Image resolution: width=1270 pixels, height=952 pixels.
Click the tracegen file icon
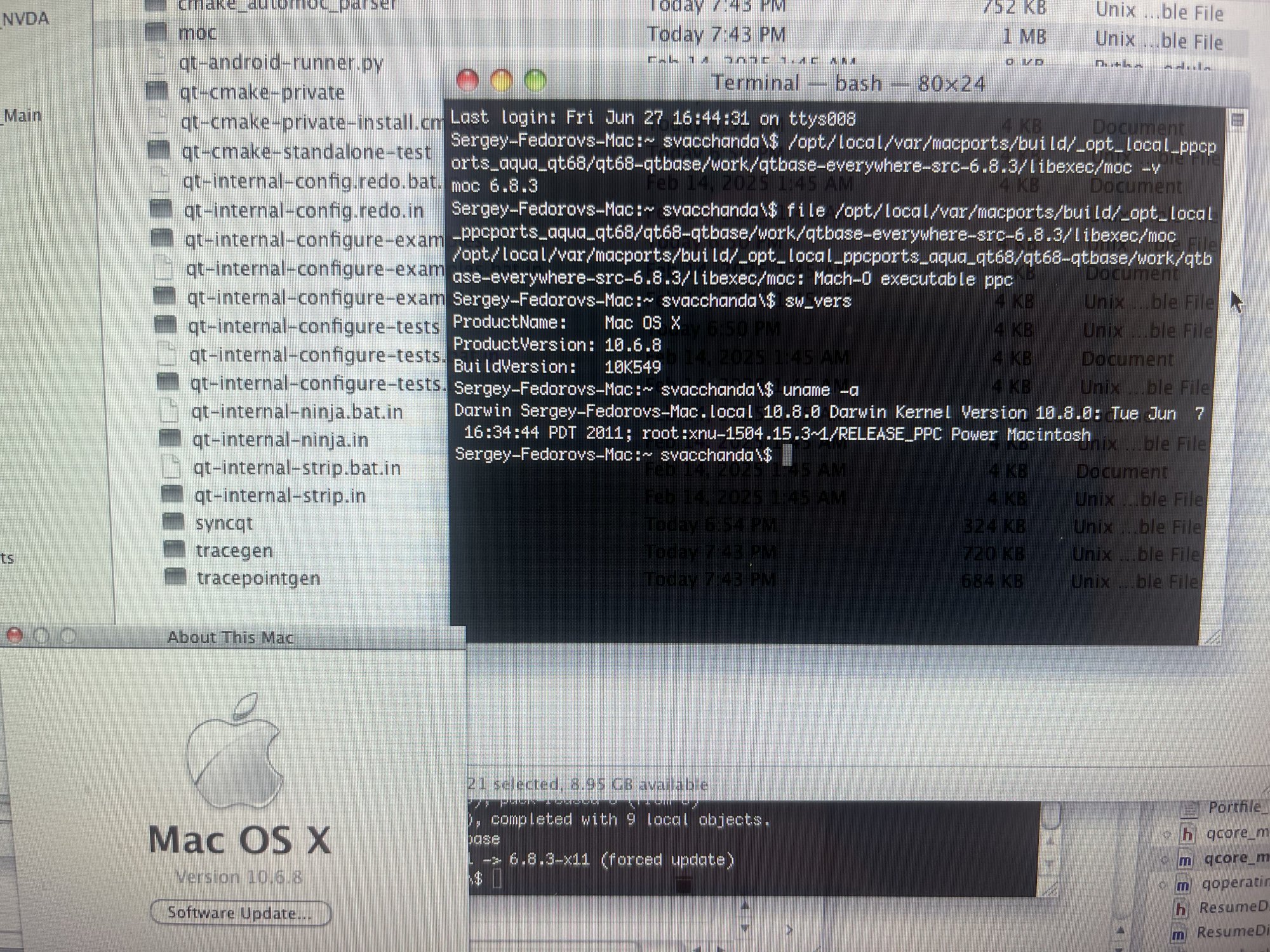click(174, 550)
